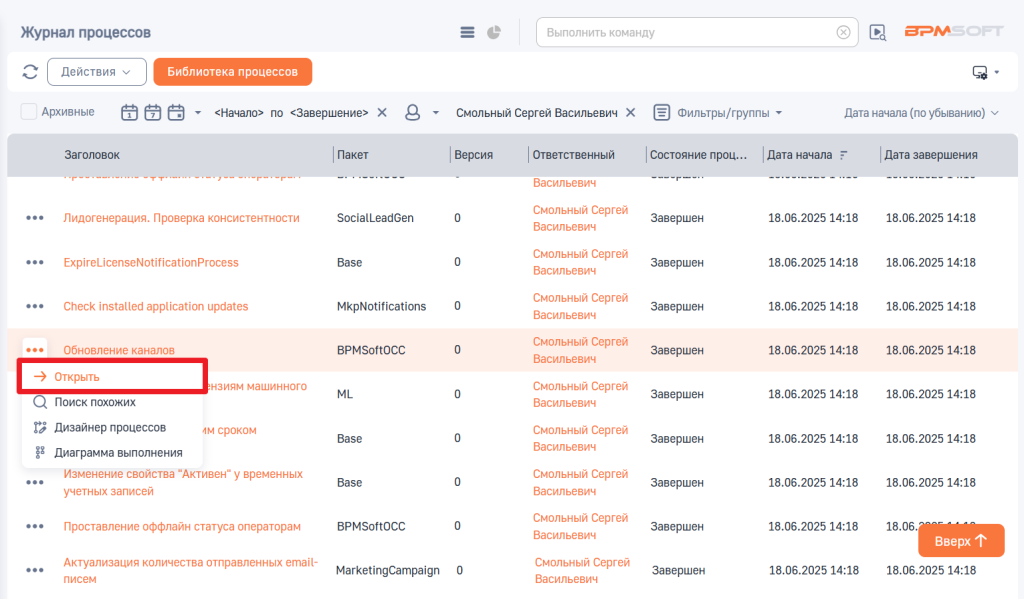Click the Вверх button

[x=961, y=541]
